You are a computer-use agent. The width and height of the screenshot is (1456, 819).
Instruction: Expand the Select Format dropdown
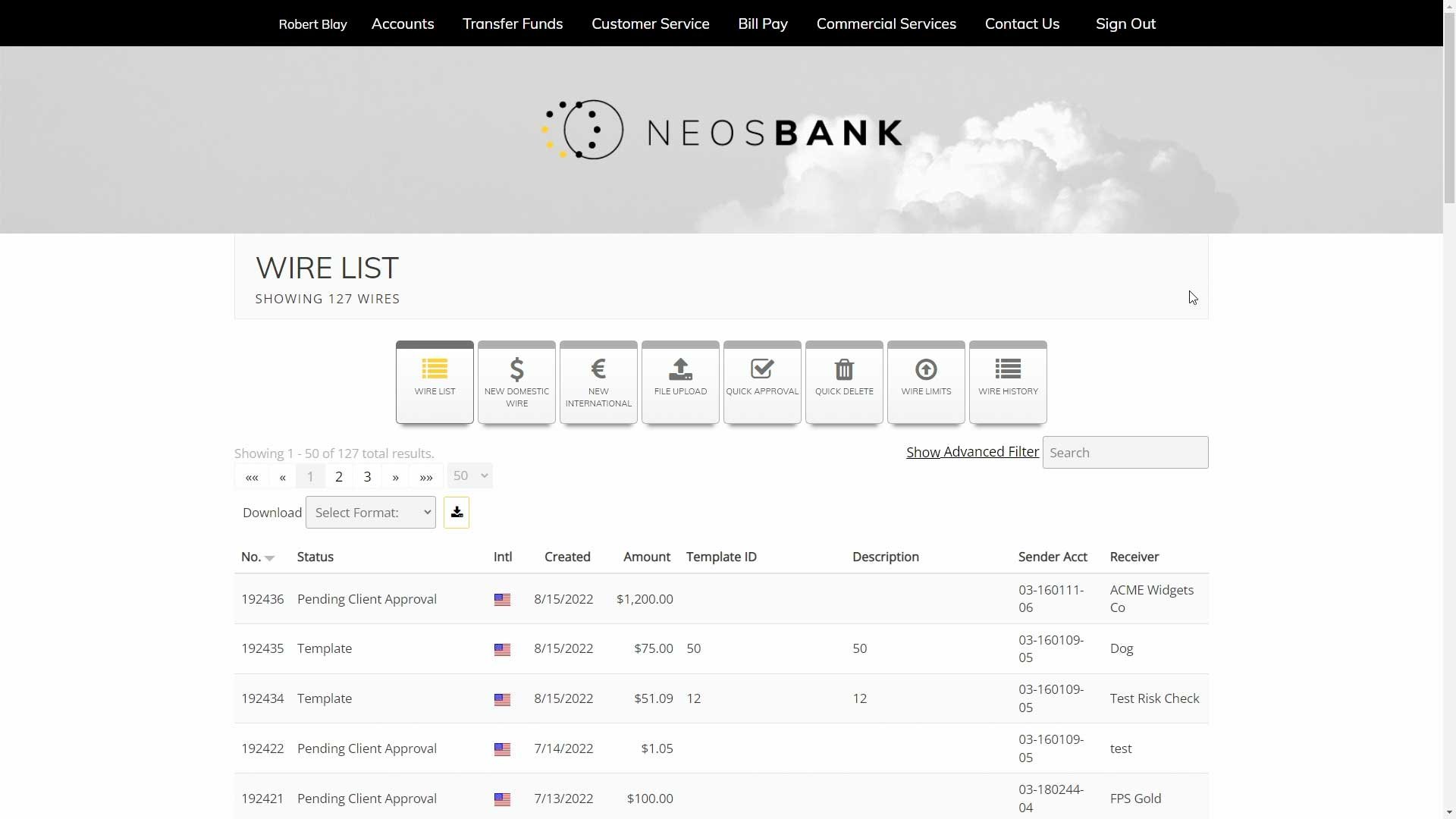pyautogui.click(x=370, y=513)
